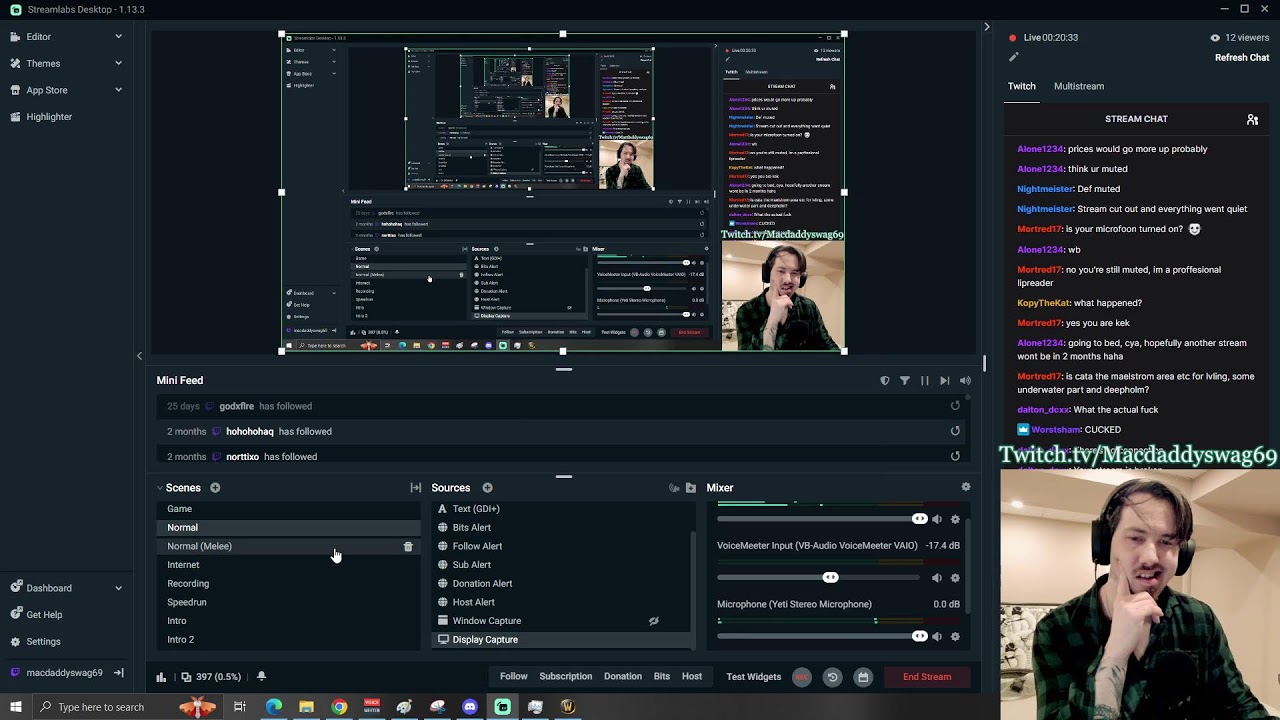The width and height of the screenshot is (1280, 720).
Task: Open the scene transitions icon in Scenes header
Action: (x=416, y=488)
